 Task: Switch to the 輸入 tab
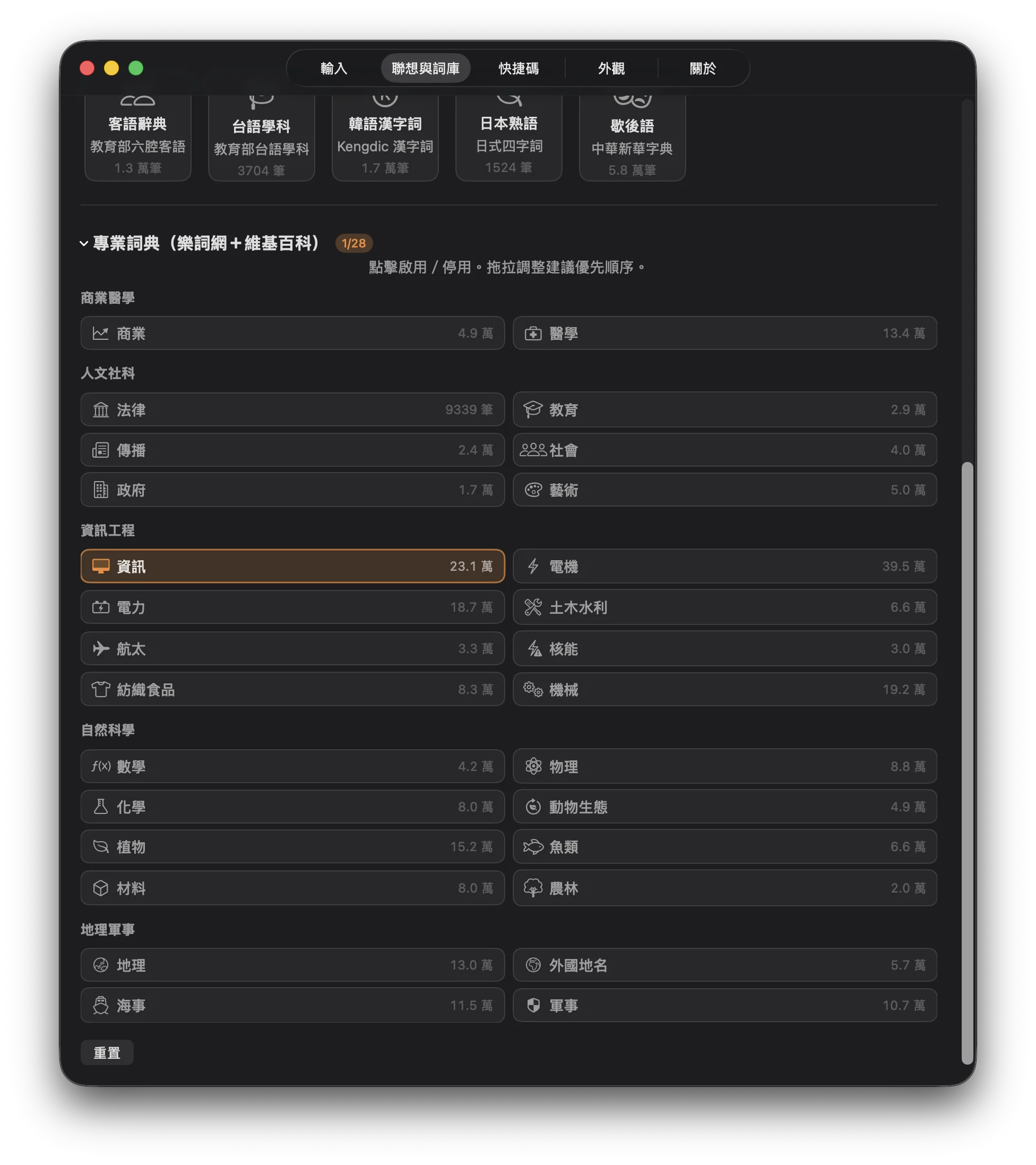(334, 68)
